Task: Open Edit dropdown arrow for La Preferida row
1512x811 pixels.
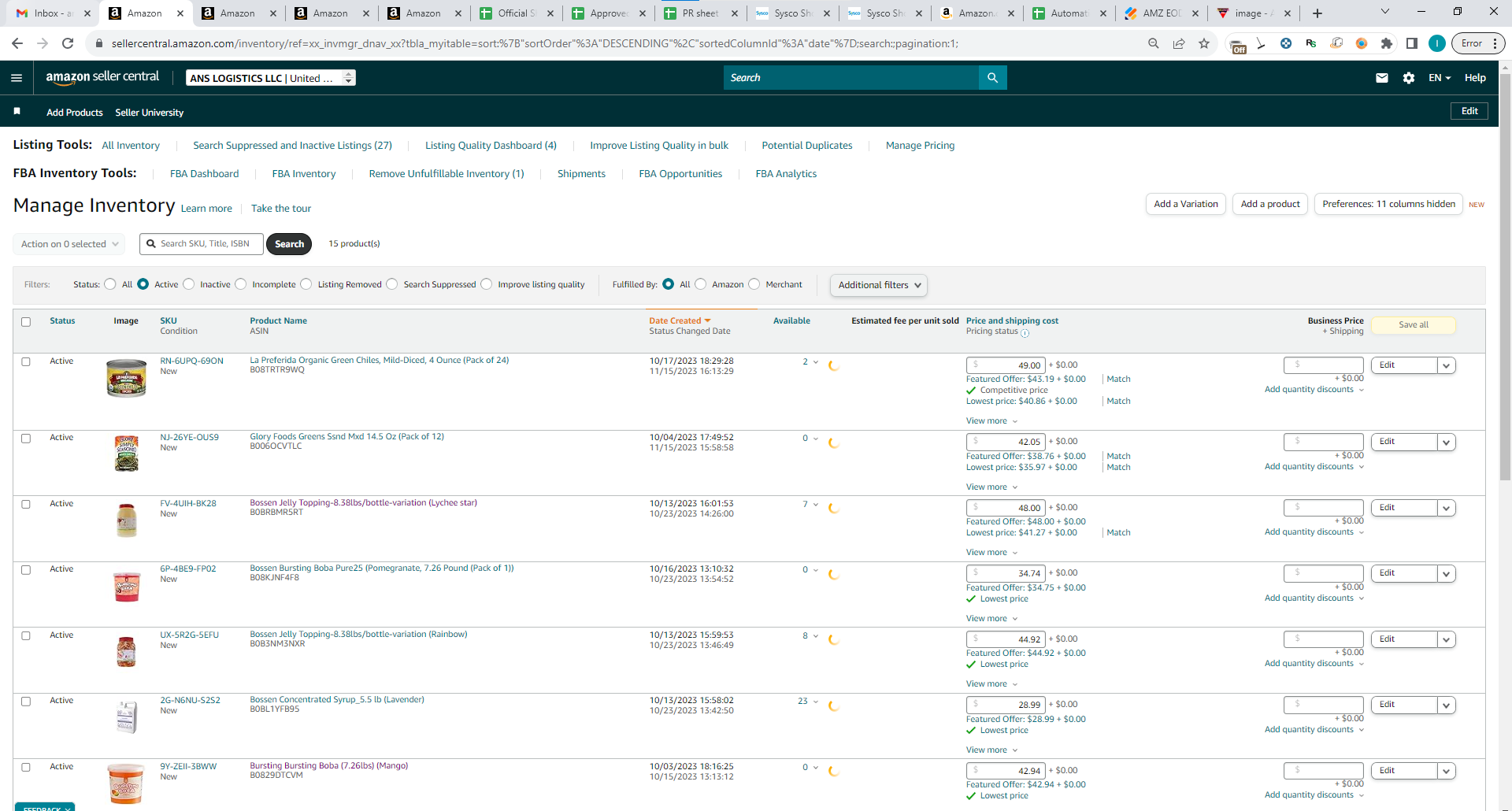Action: 1446,365
